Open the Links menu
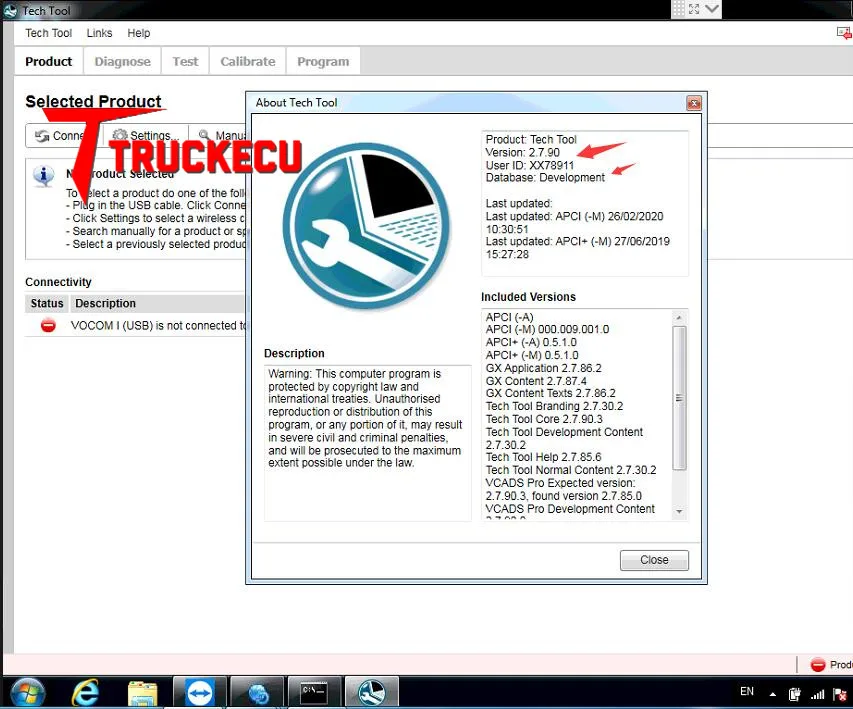Viewport: 853px width, 709px height. coord(99,33)
